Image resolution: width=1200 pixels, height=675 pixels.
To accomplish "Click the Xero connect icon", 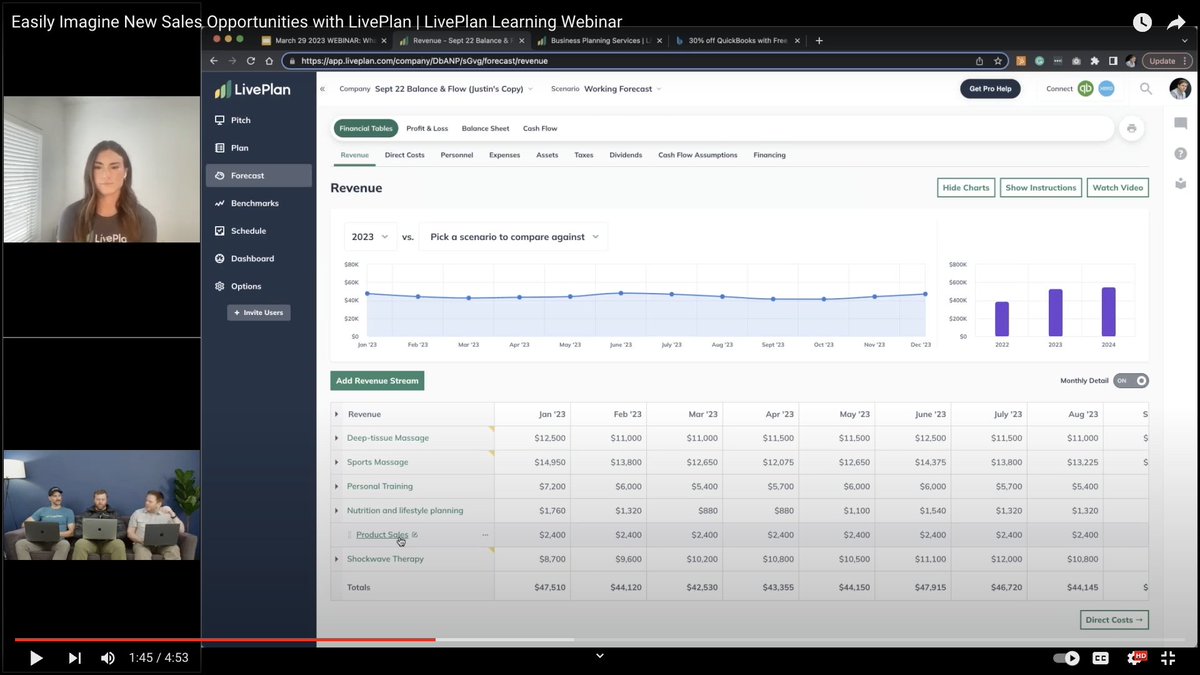I will pyautogui.click(x=1106, y=88).
